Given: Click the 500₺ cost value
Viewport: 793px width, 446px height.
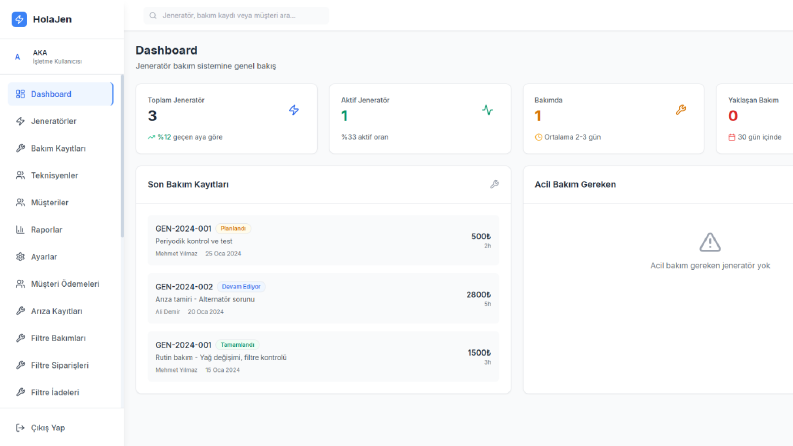Looking at the screenshot, I should coord(481,237).
